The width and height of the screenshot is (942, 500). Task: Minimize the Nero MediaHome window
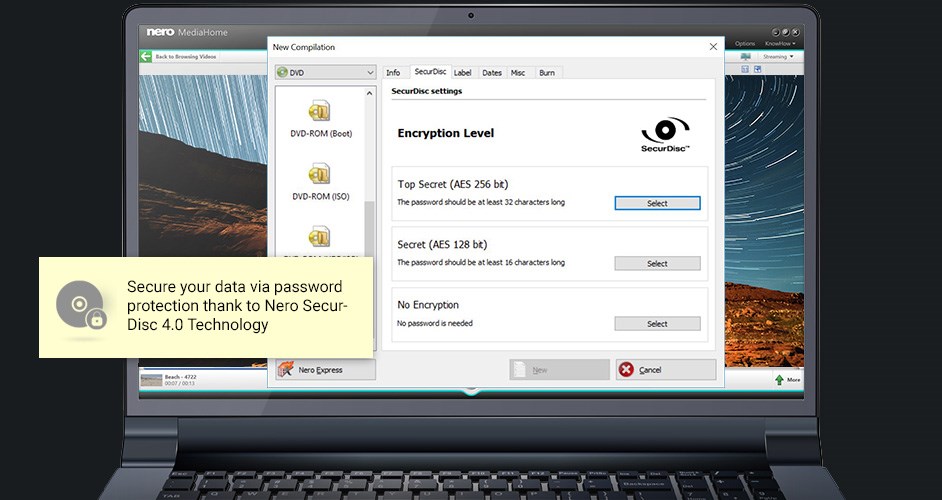tap(776, 32)
